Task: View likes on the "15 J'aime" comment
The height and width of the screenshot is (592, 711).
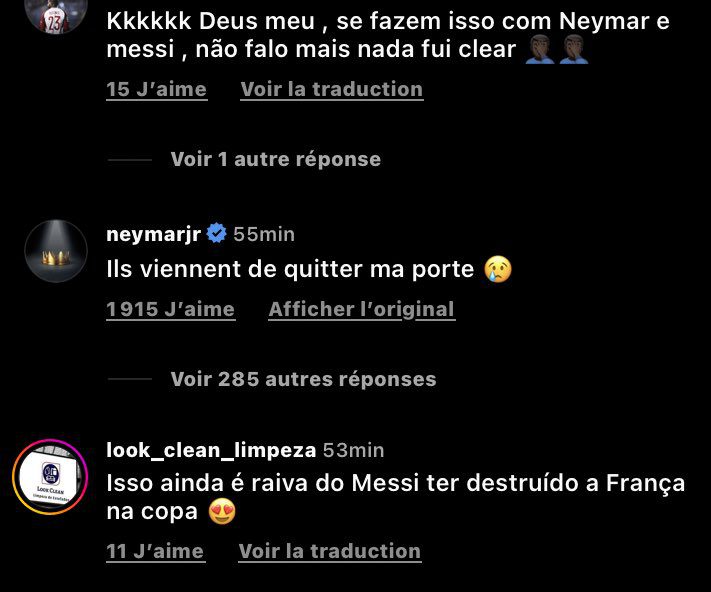Action: click(x=156, y=89)
